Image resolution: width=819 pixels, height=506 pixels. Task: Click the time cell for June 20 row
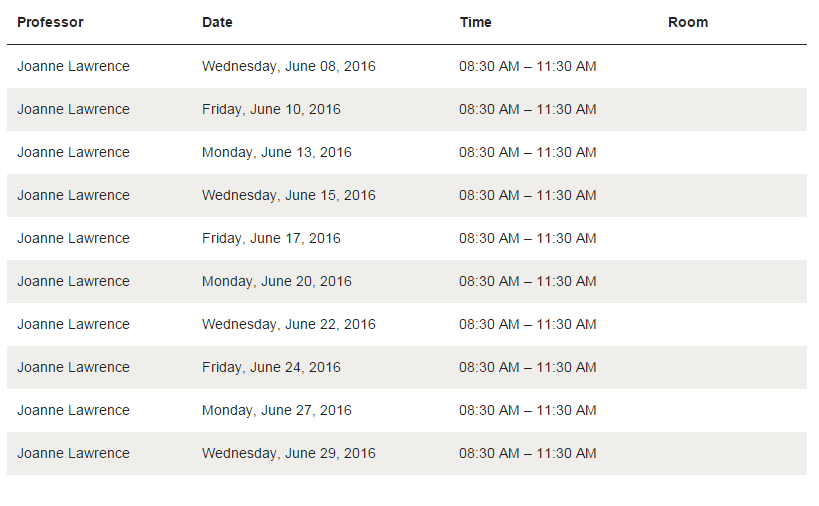528,281
